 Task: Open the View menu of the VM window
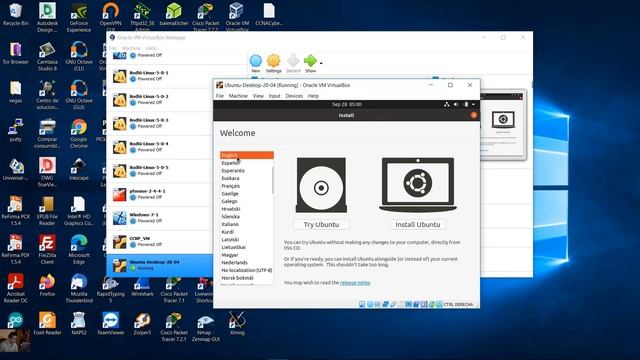(x=258, y=96)
